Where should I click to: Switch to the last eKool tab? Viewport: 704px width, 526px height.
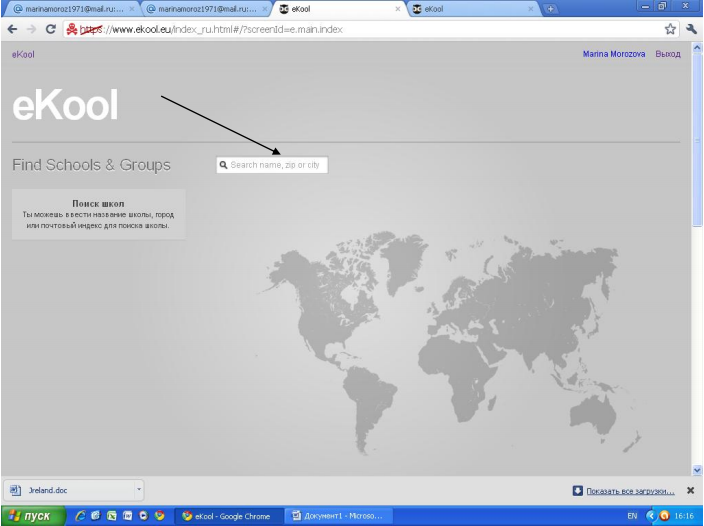pos(472,9)
